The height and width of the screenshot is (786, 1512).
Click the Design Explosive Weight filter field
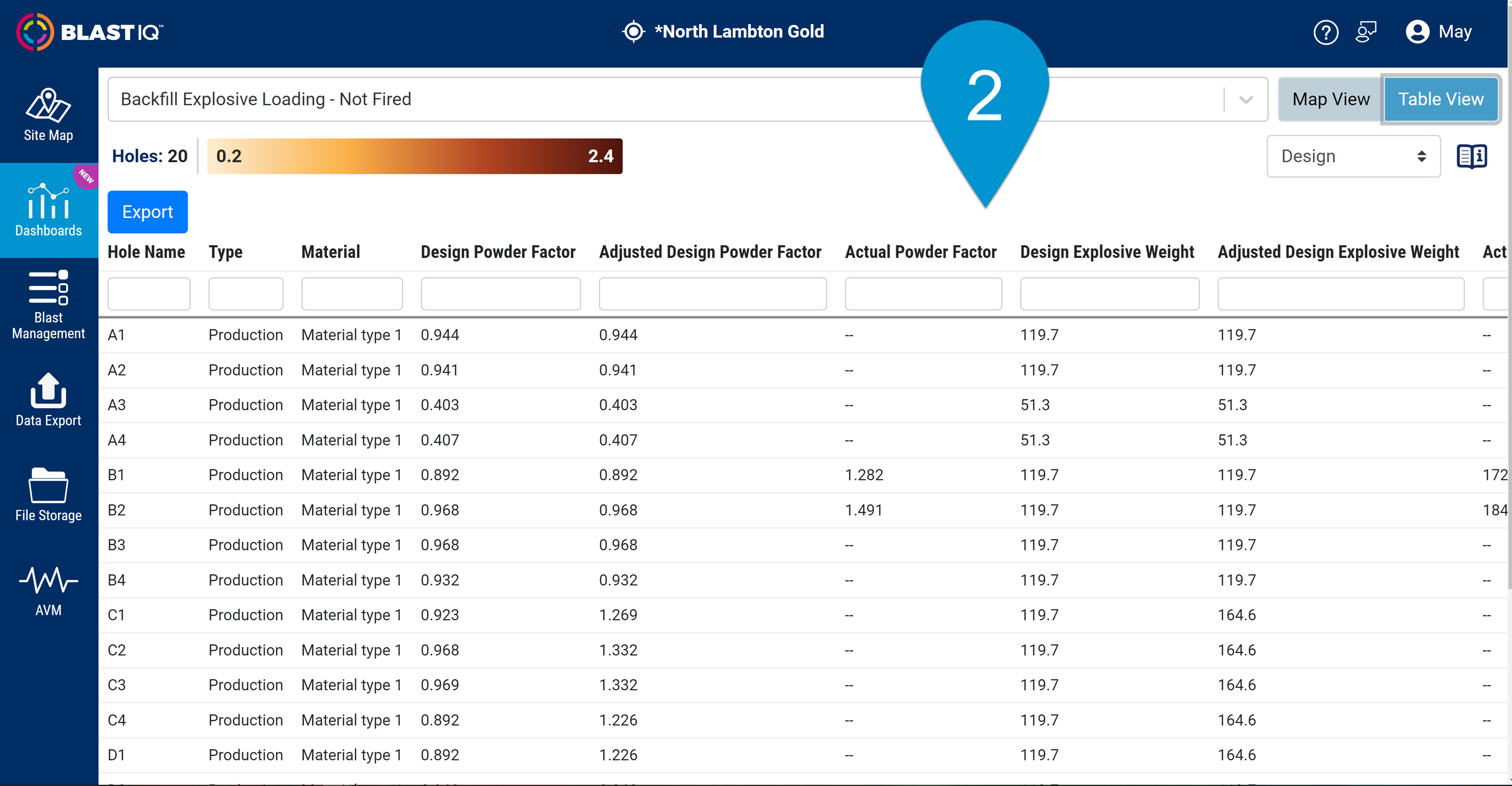[x=1109, y=293]
